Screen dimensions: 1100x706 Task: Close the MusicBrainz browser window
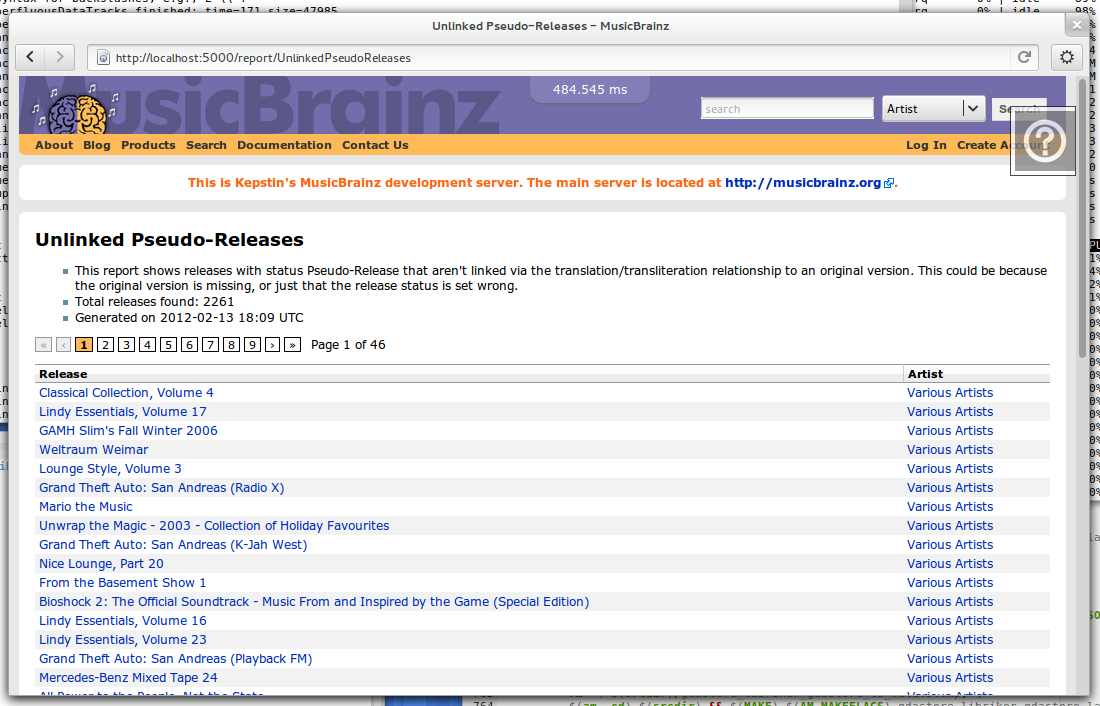pos(1077,25)
